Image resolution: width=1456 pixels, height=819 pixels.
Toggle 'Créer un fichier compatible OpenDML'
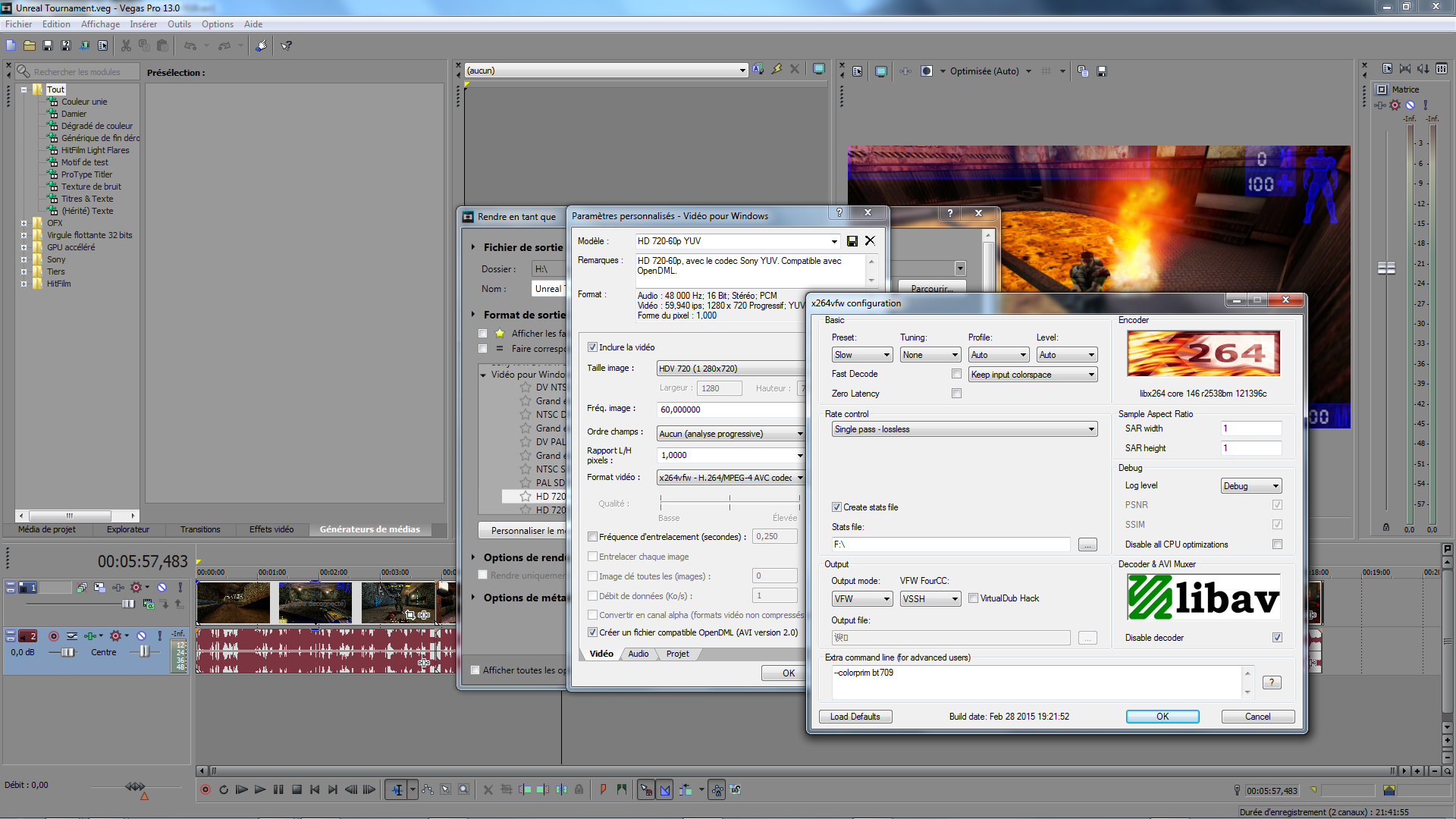pos(592,632)
